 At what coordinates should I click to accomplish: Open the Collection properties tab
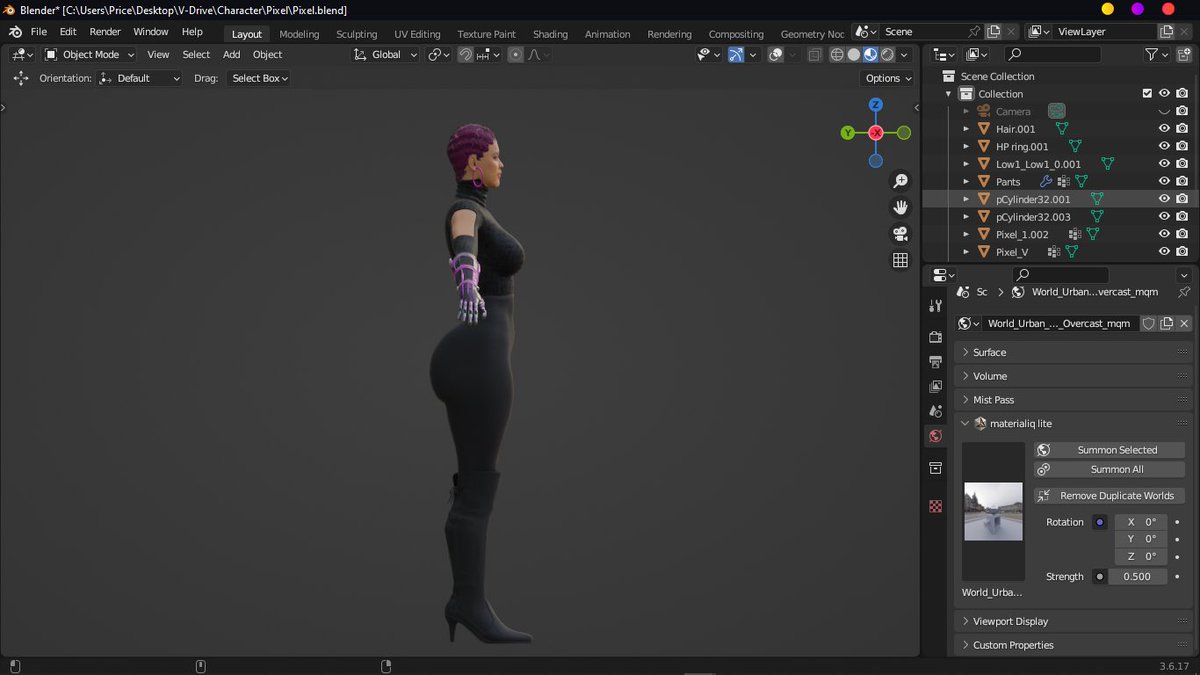tap(935, 468)
